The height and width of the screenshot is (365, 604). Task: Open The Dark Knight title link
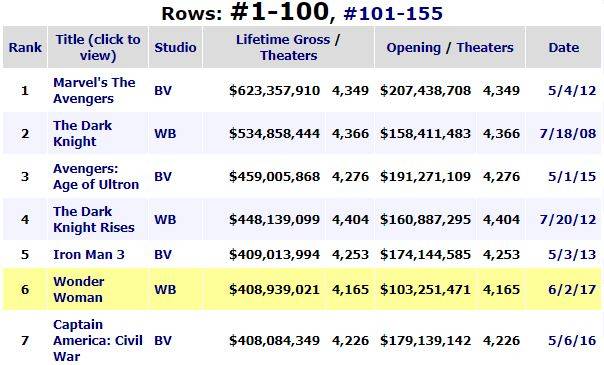tap(82, 134)
